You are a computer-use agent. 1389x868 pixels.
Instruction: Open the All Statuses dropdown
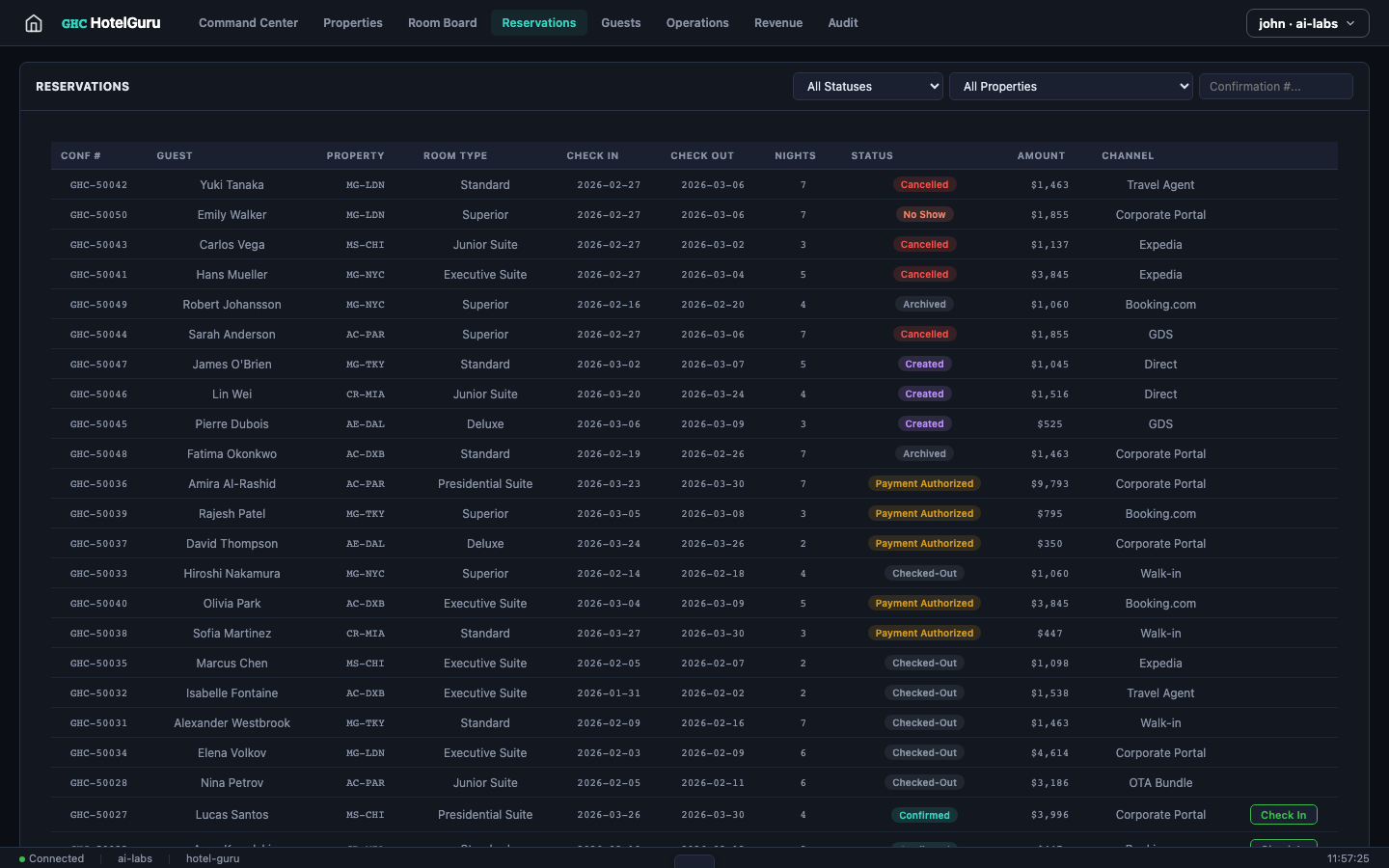tap(866, 86)
